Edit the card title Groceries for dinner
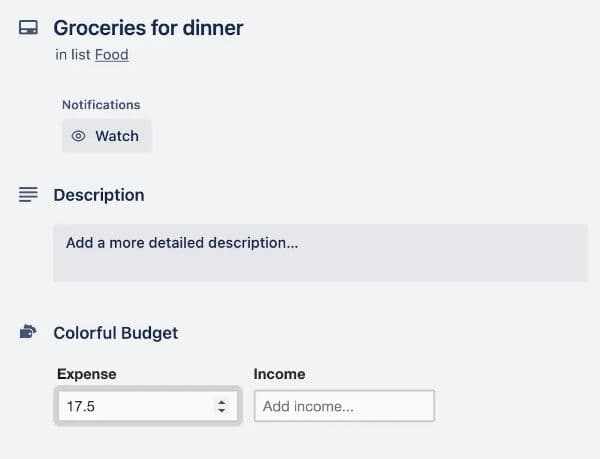Viewport: 600px width, 459px height. click(x=148, y=28)
